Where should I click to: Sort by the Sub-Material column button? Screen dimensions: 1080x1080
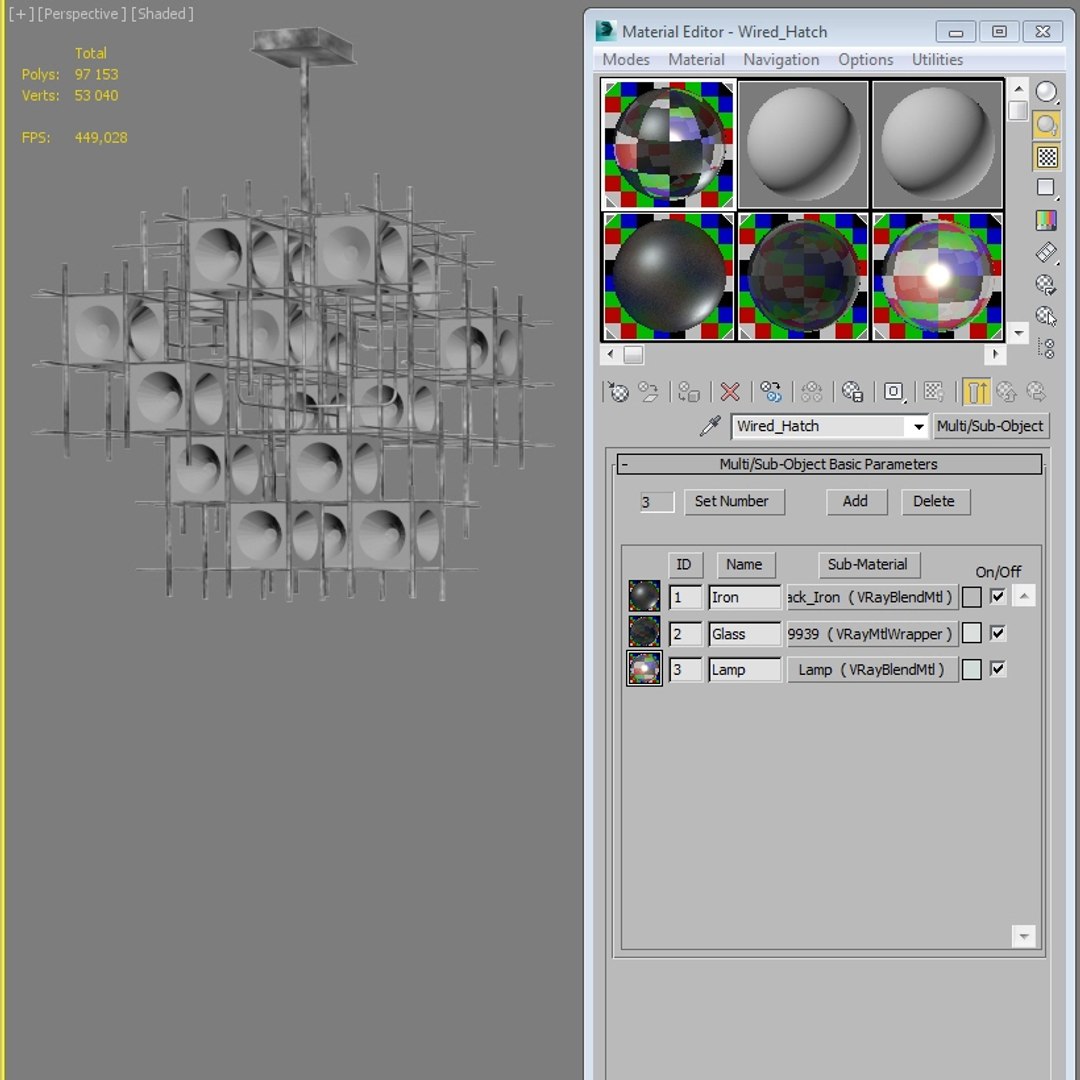point(869,565)
